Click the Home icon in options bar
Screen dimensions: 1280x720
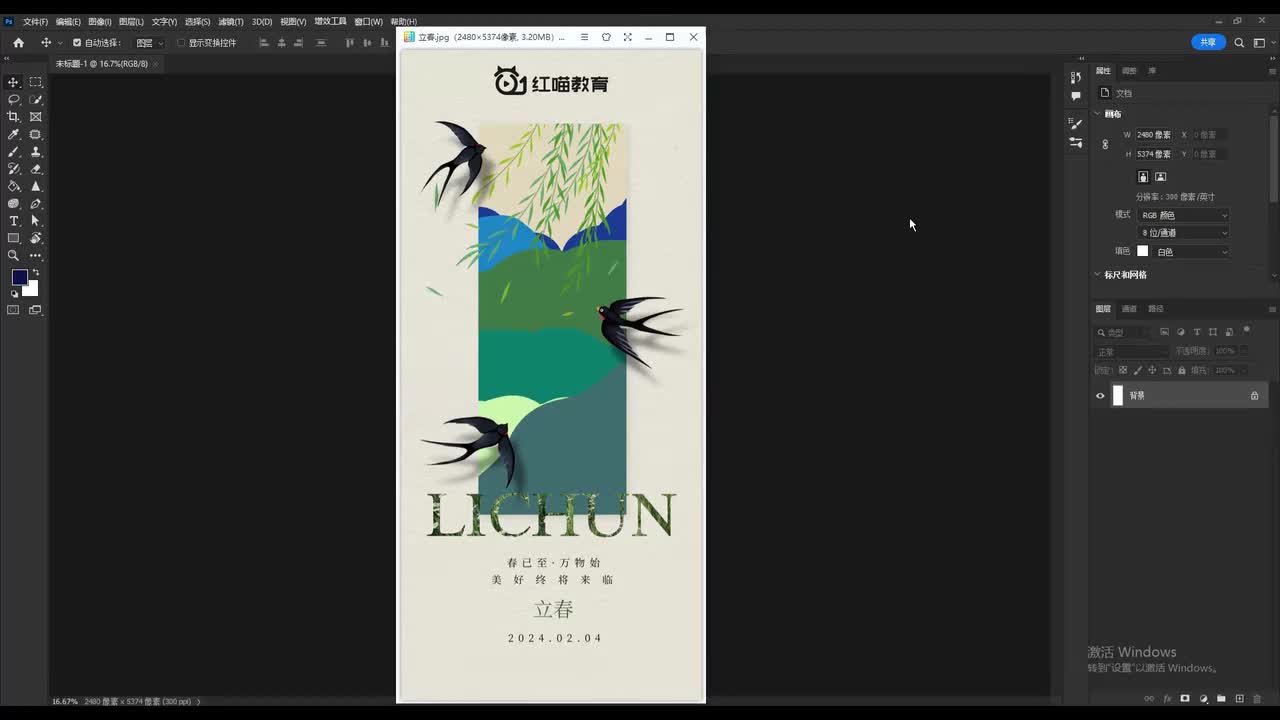pyautogui.click(x=18, y=43)
